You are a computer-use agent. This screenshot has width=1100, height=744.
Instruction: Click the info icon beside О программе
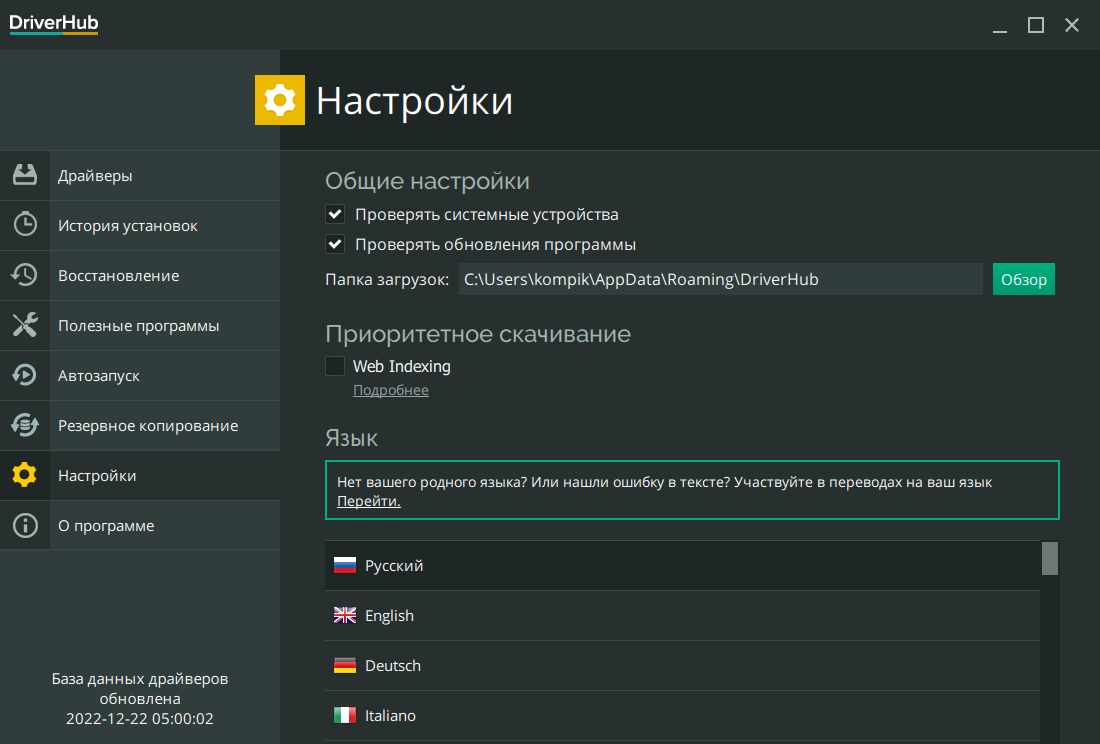pyautogui.click(x=25, y=525)
